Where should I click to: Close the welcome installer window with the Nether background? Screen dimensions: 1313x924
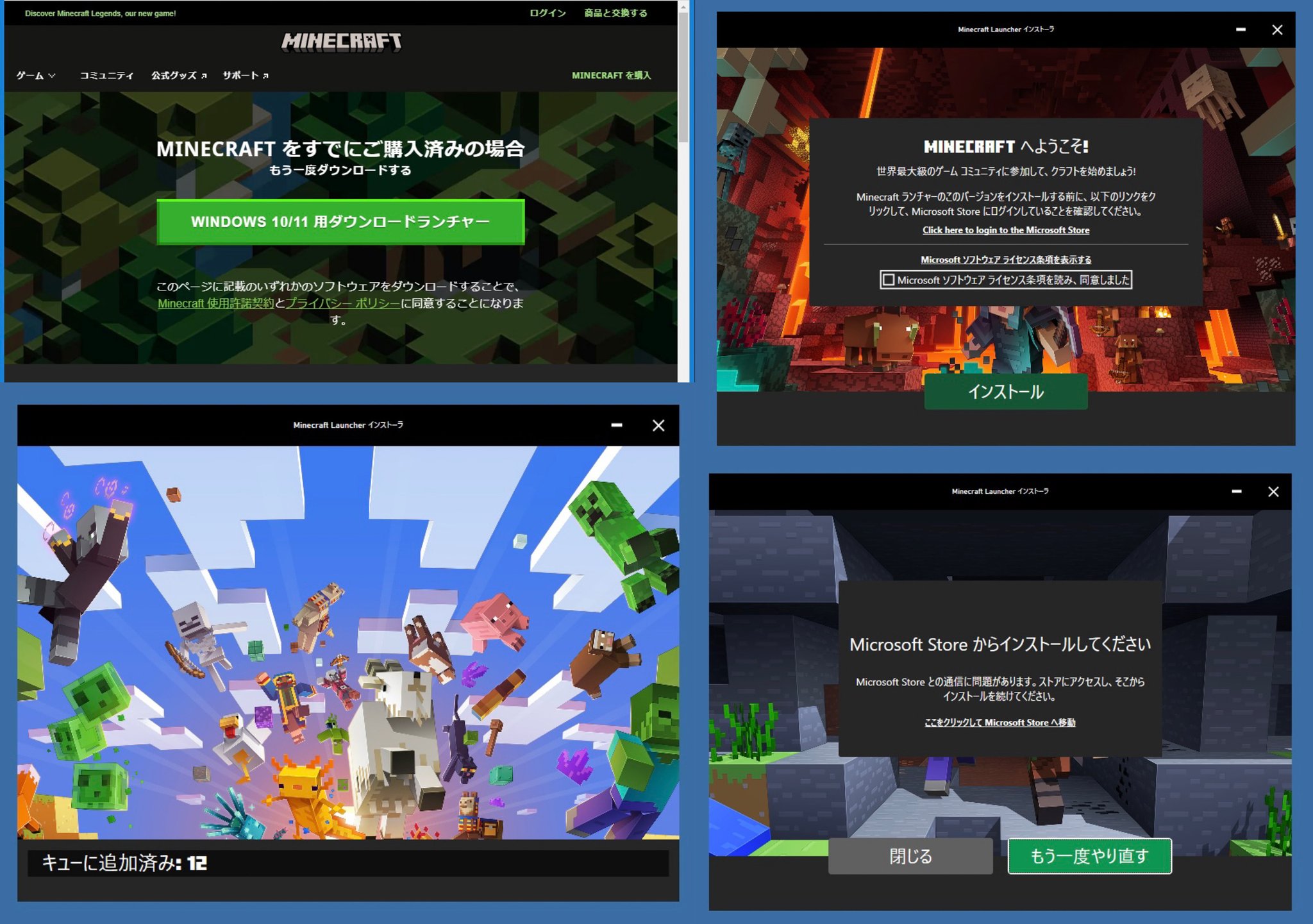tap(1277, 29)
